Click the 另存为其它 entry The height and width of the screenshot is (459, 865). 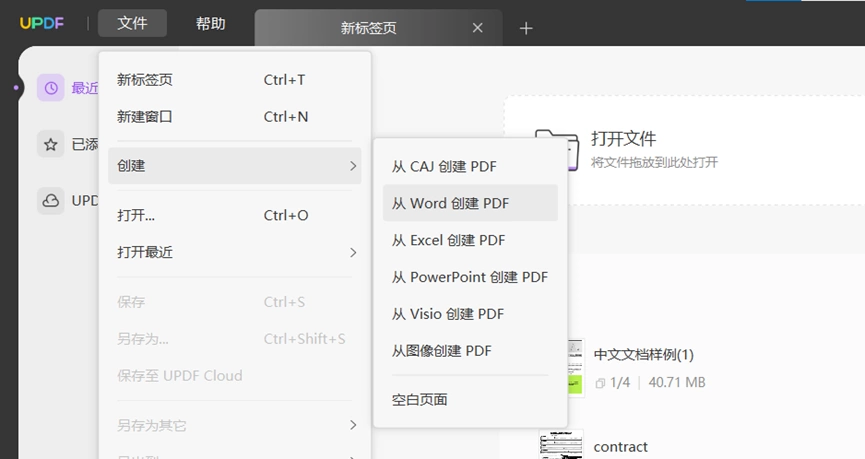click(234, 425)
